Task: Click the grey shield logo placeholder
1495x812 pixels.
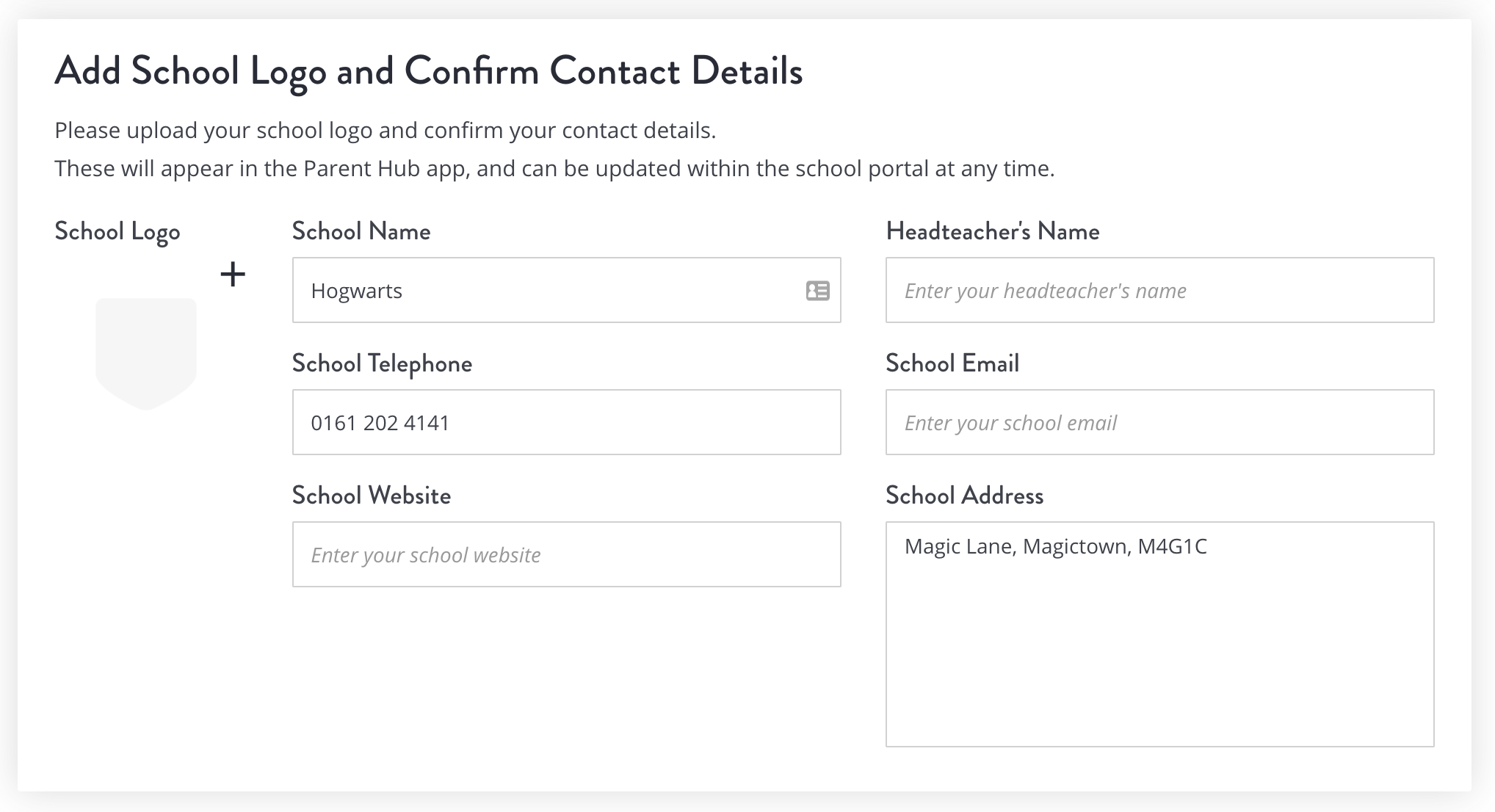Action: [146, 354]
